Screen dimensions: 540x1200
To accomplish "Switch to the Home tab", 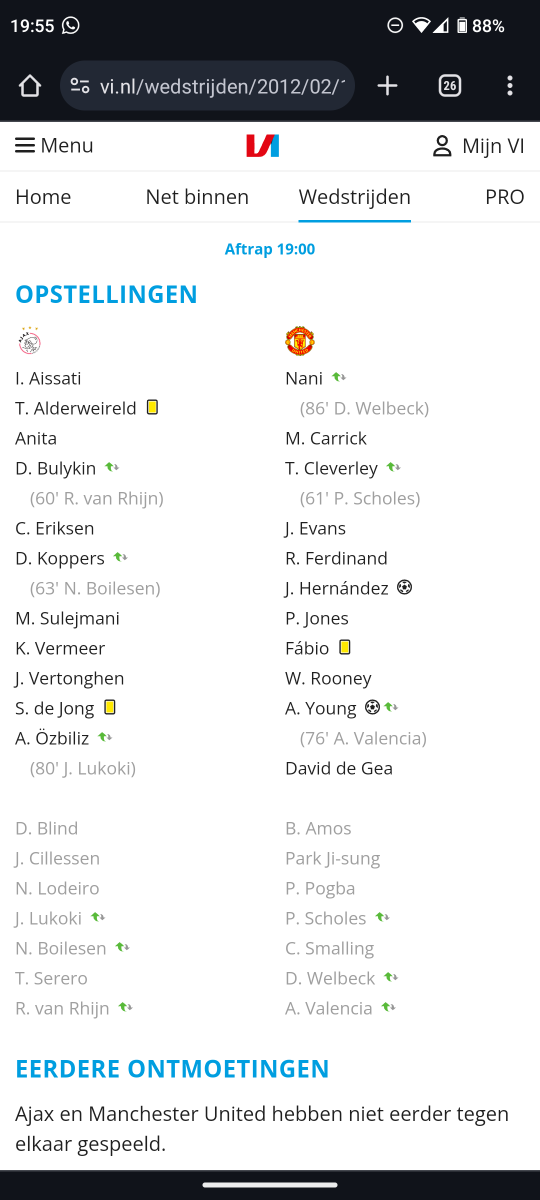I will click(43, 197).
